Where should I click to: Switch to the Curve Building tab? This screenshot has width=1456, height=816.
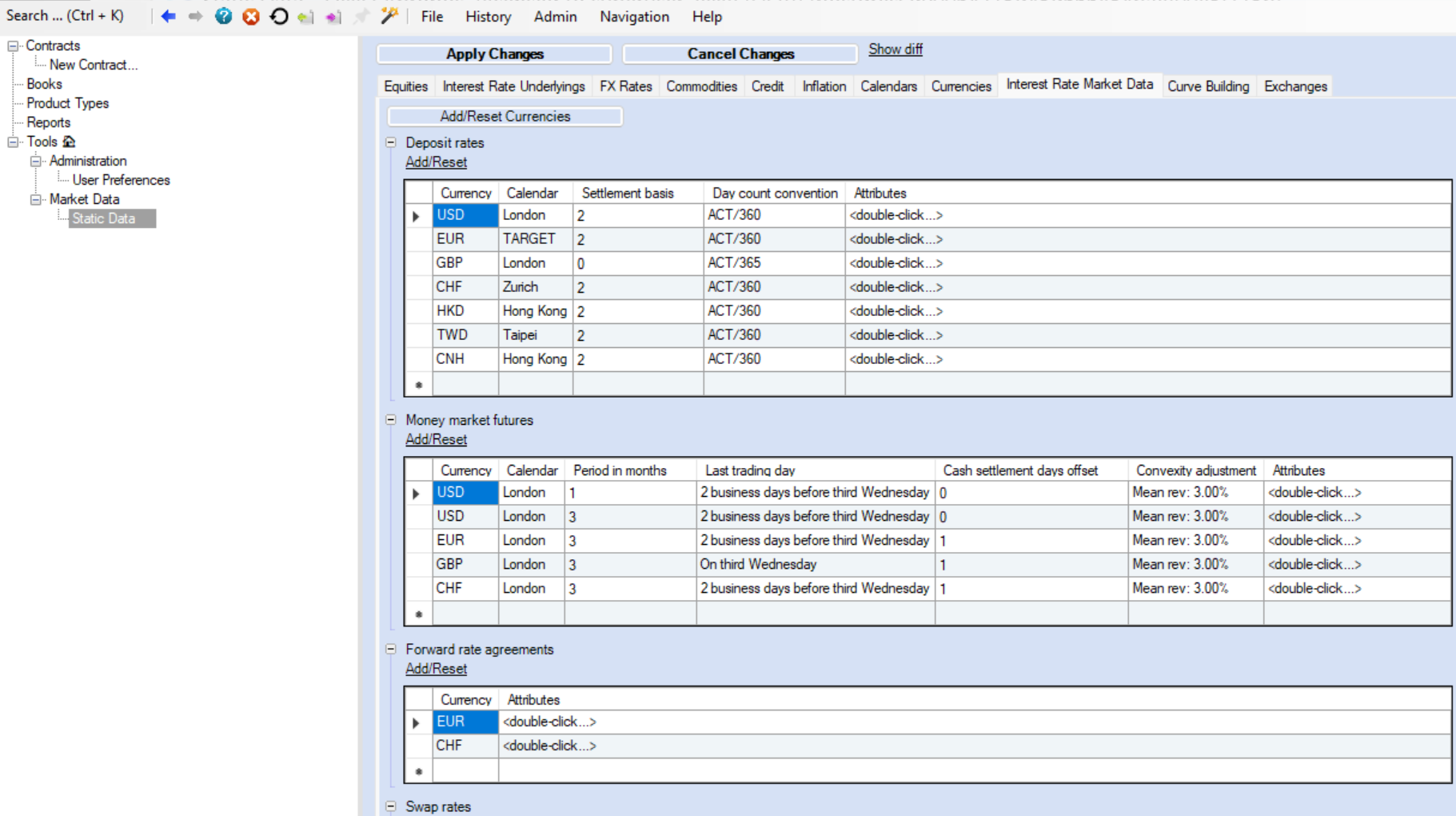(x=1207, y=86)
